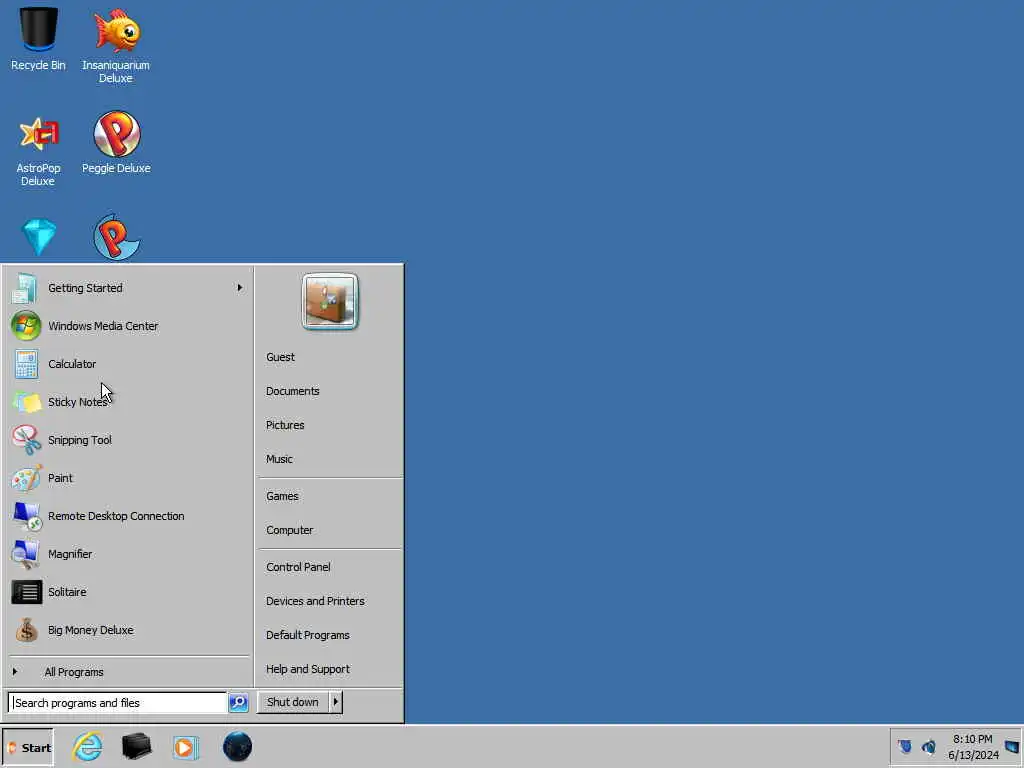Open Insaniquarium Deluxe desktop icon

click(116, 46)
